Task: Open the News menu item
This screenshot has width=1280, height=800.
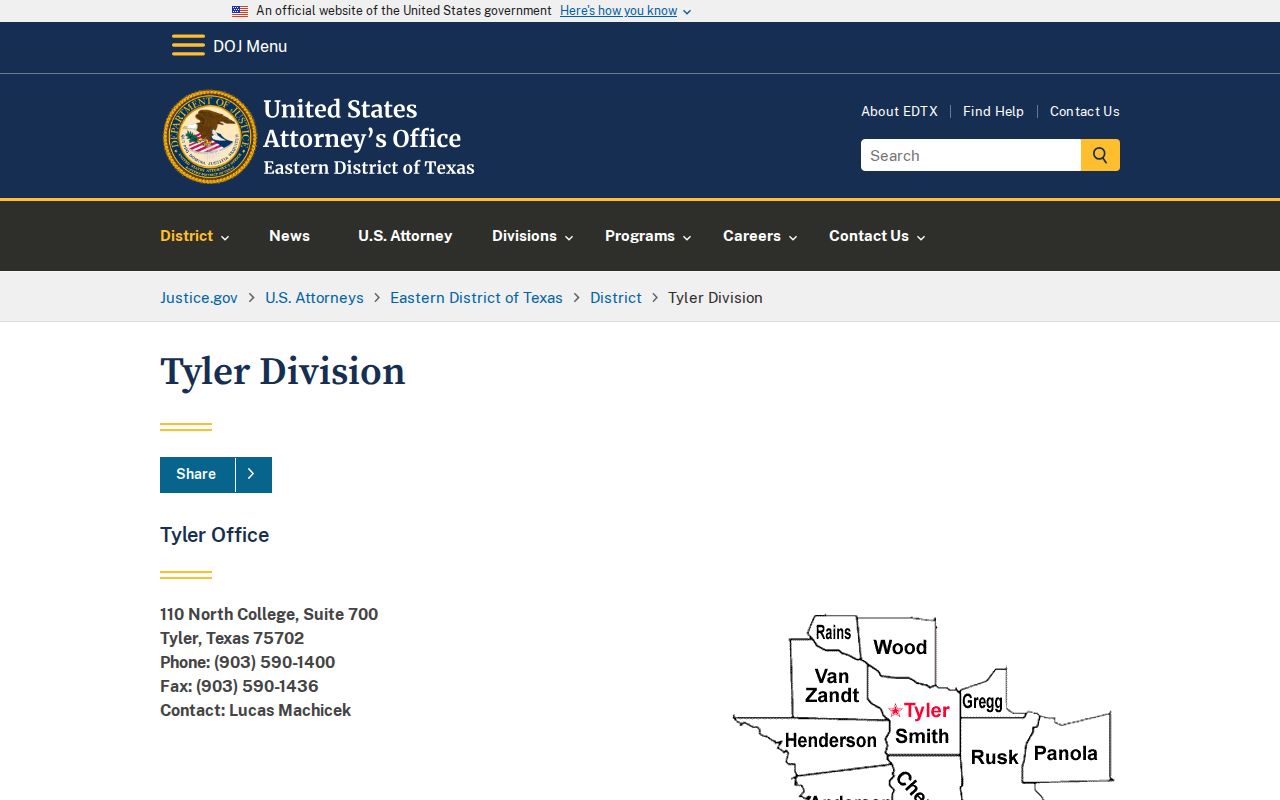Action: tap(289, 236)
